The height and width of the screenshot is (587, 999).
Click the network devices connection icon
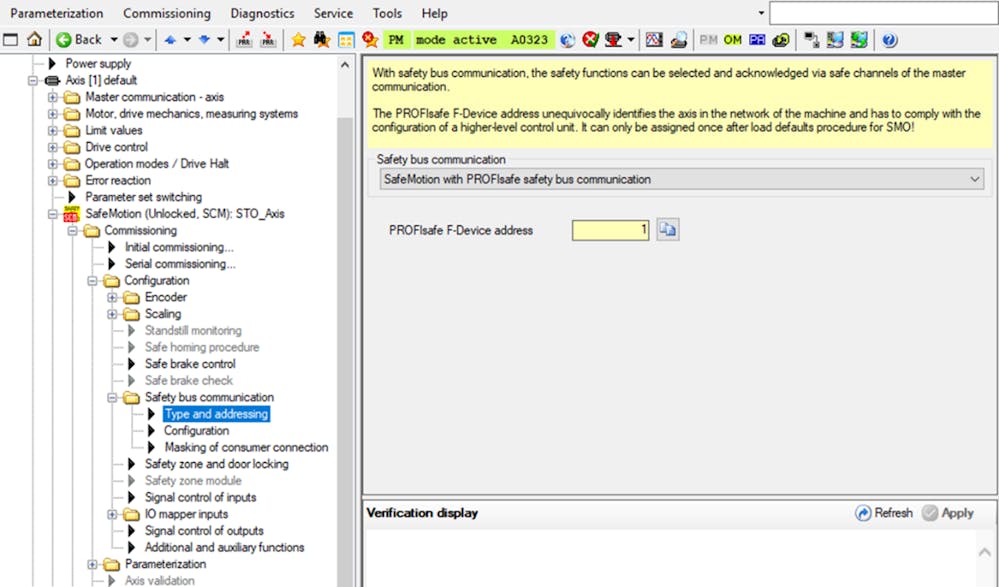[811, 40]
